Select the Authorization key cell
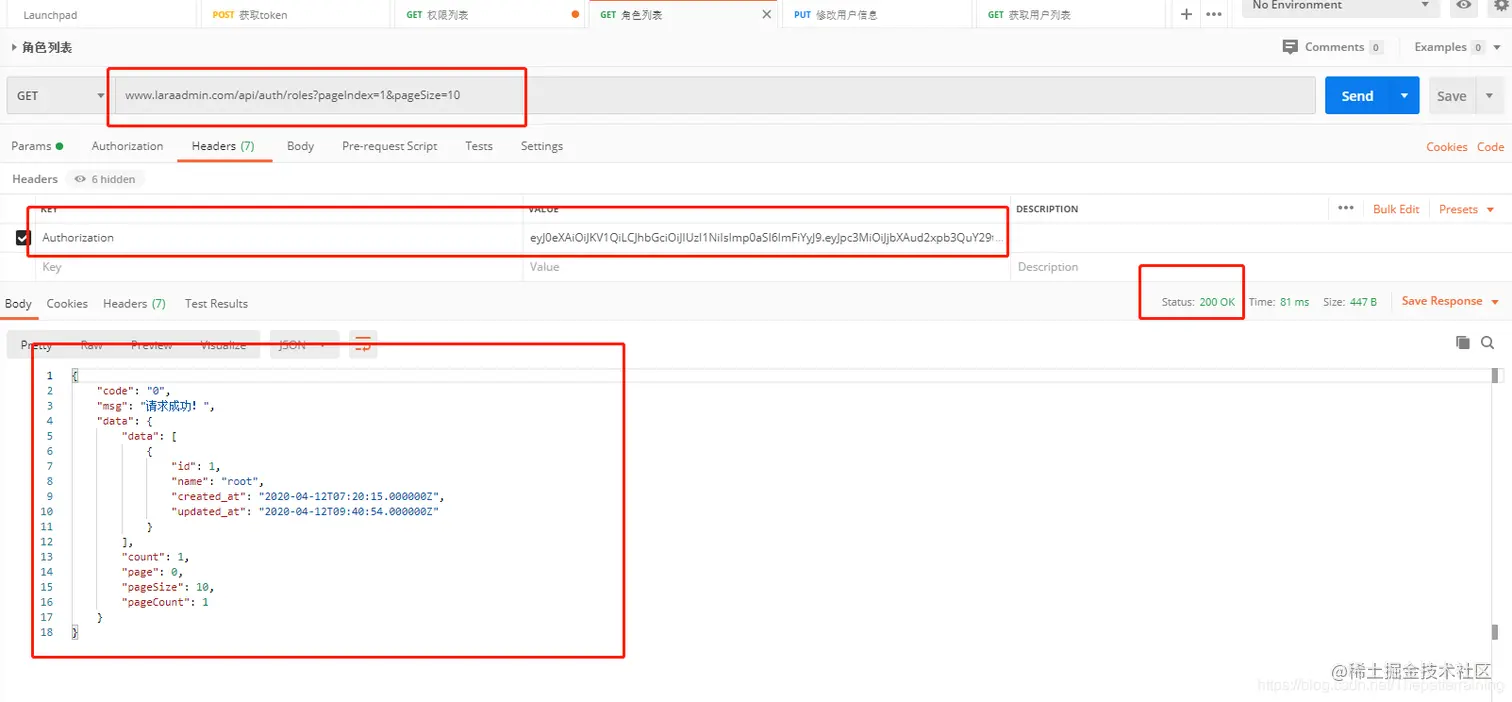Image resolution: width=1512 pixels, height=702 pixels. coord(279,238)
